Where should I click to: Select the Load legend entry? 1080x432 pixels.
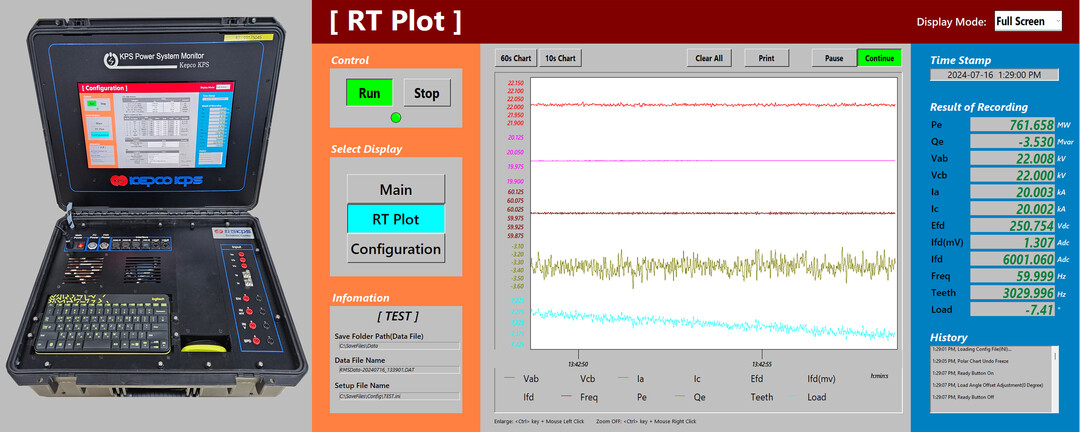(817, 397)
